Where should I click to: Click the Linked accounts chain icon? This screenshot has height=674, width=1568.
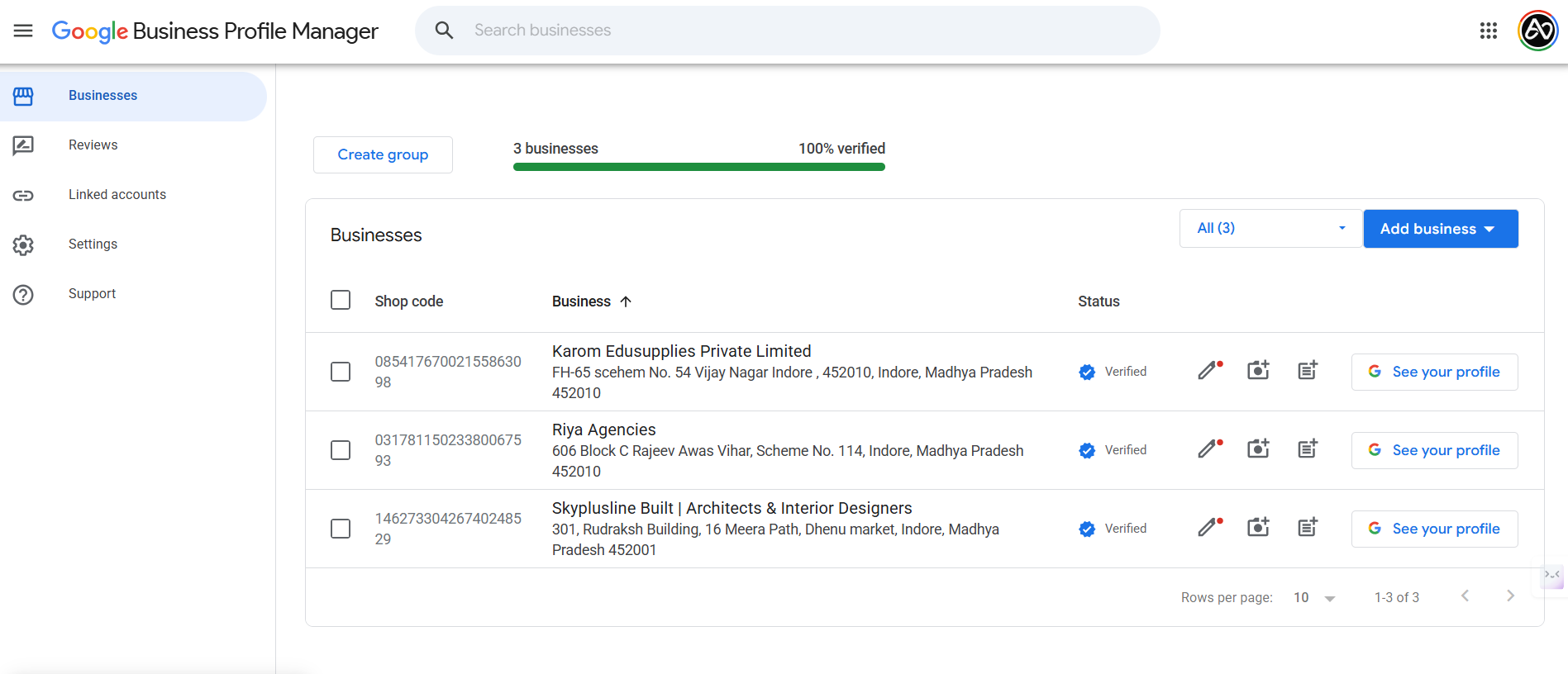tap(23, 195)
